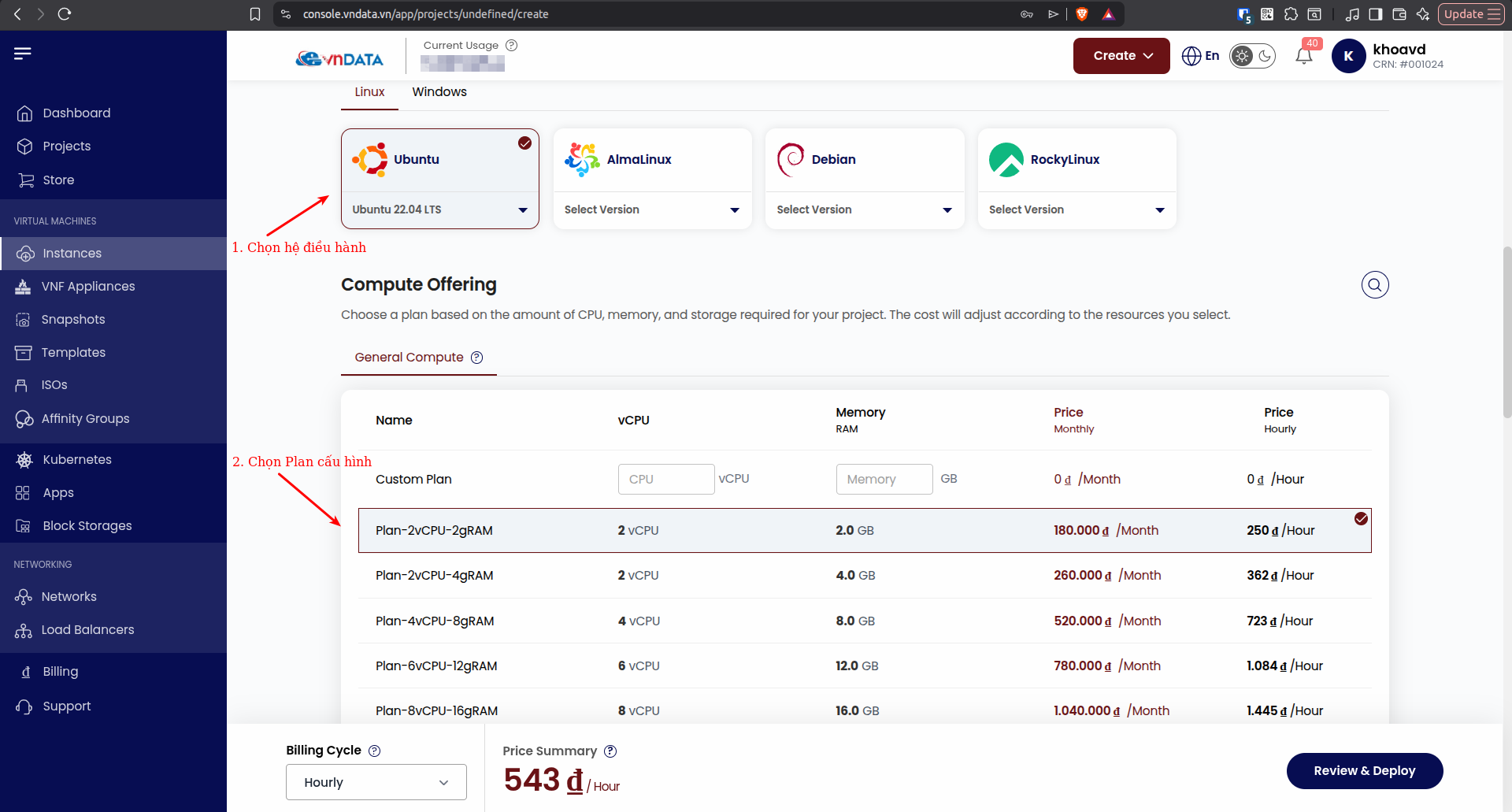Click the Current Usage help icon
Screen dimensions: 1512x812
512,46
